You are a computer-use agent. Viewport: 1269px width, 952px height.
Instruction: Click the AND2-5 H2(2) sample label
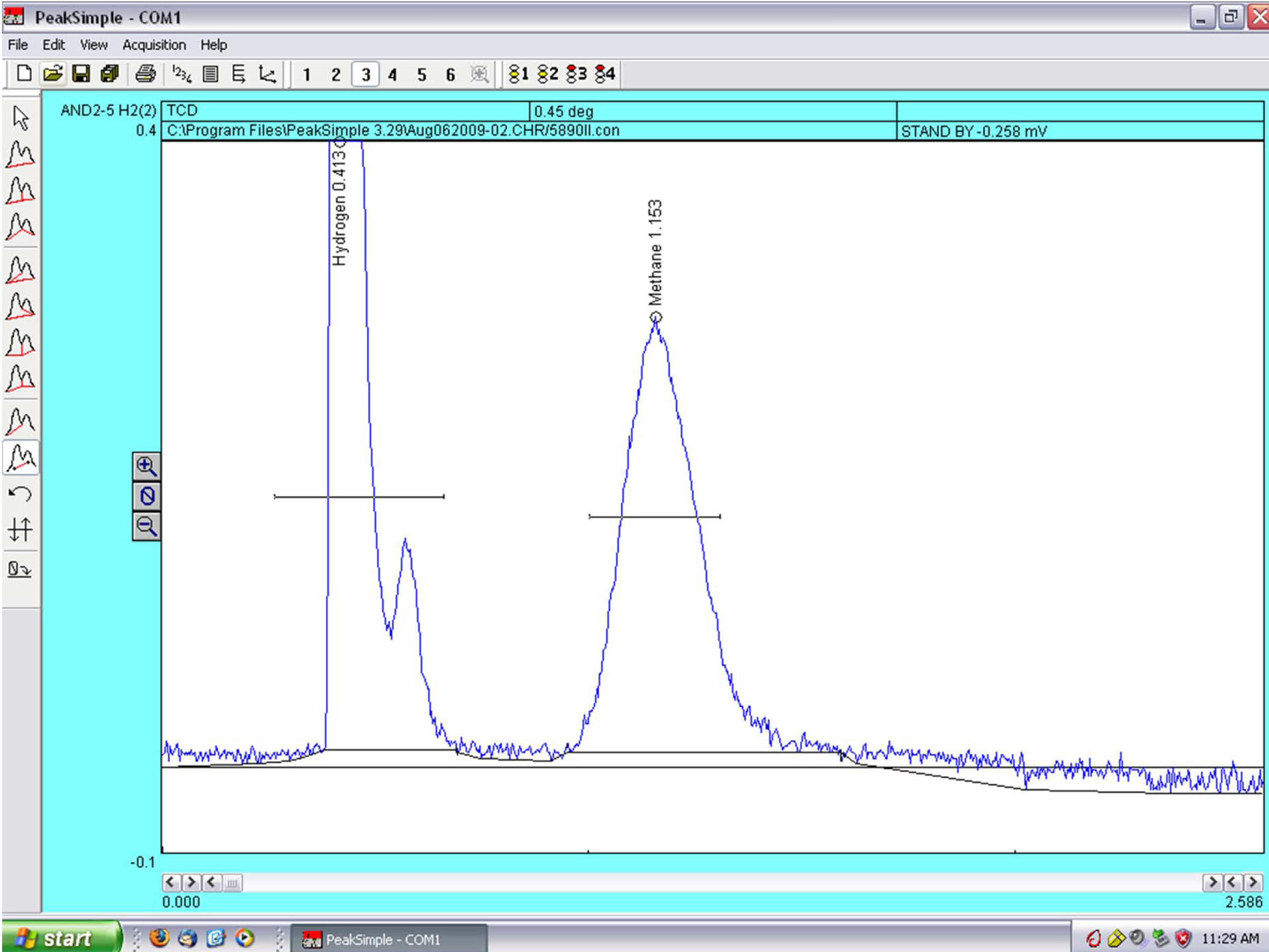[108, 110]
